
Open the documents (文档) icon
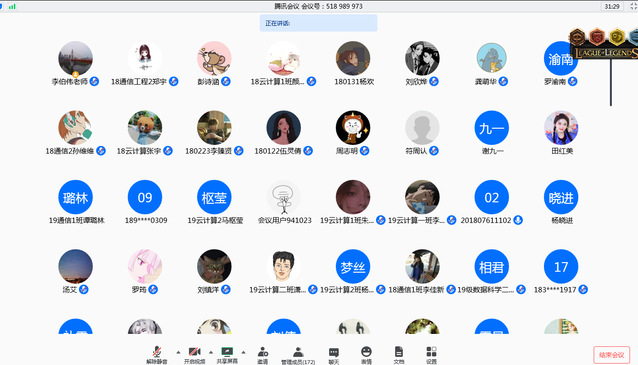[399, 355]
